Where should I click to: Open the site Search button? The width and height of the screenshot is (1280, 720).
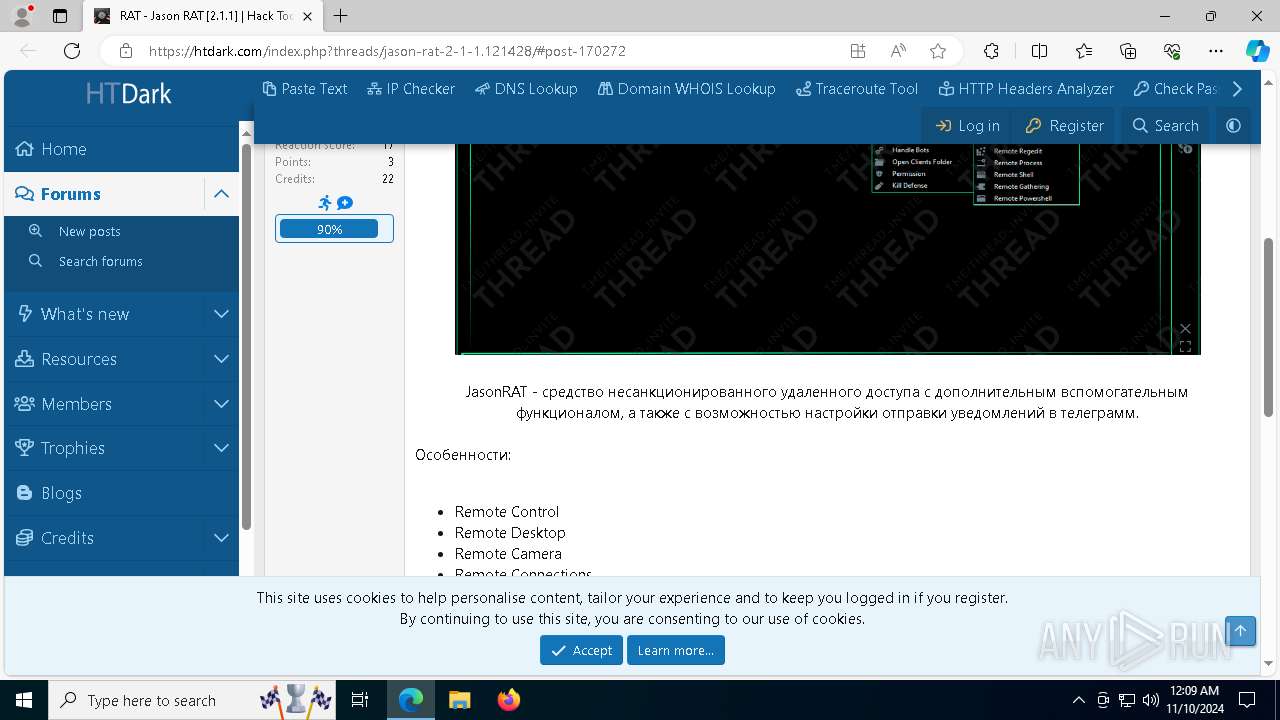[1165, 126]
